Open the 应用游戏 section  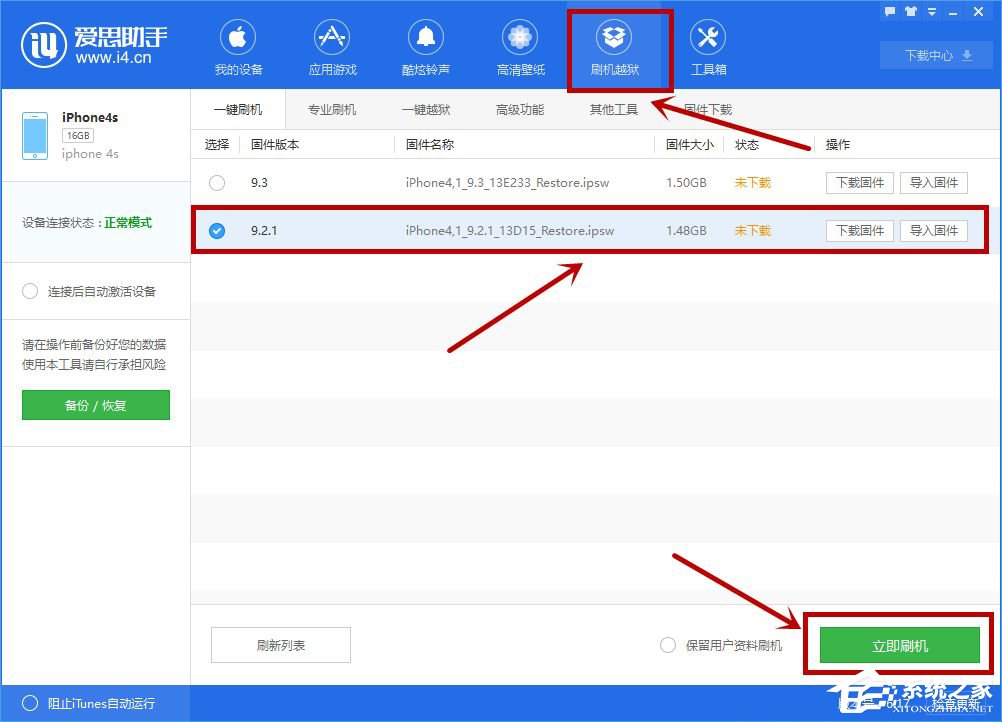(x=331, y=44)
